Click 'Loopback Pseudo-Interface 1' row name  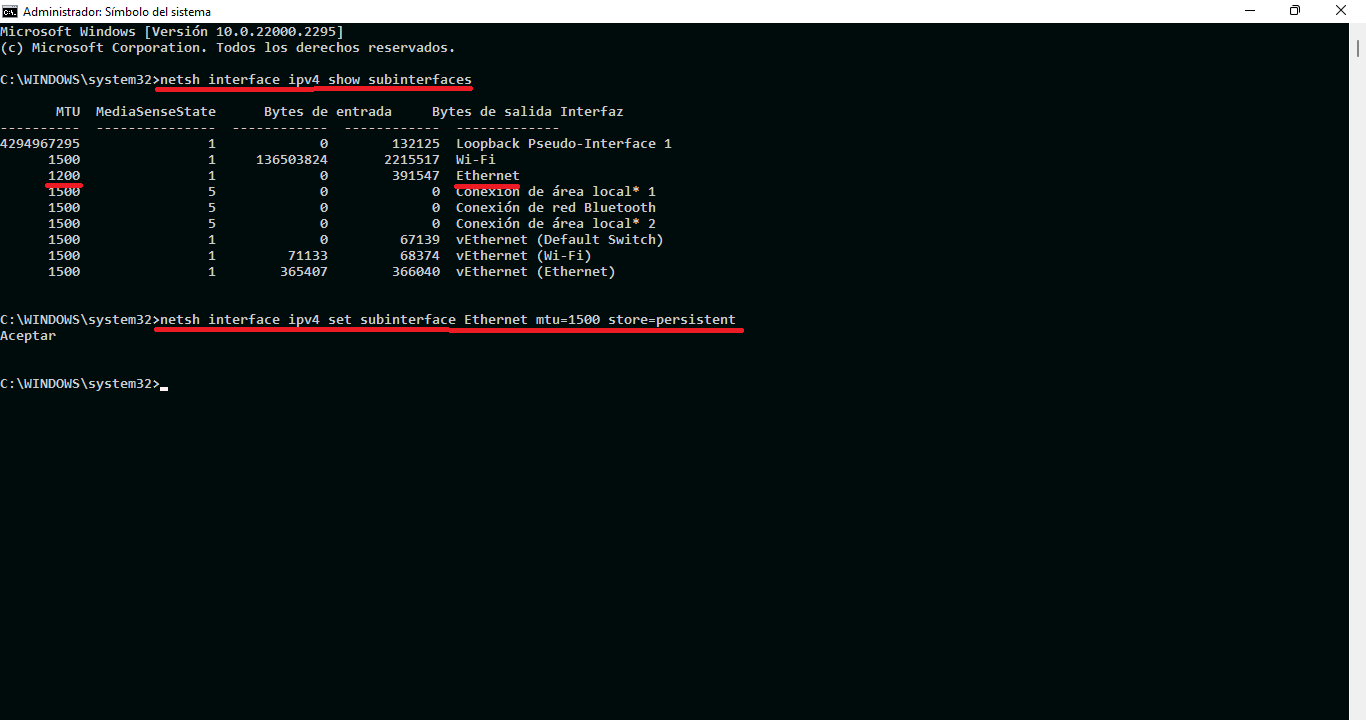564,143
